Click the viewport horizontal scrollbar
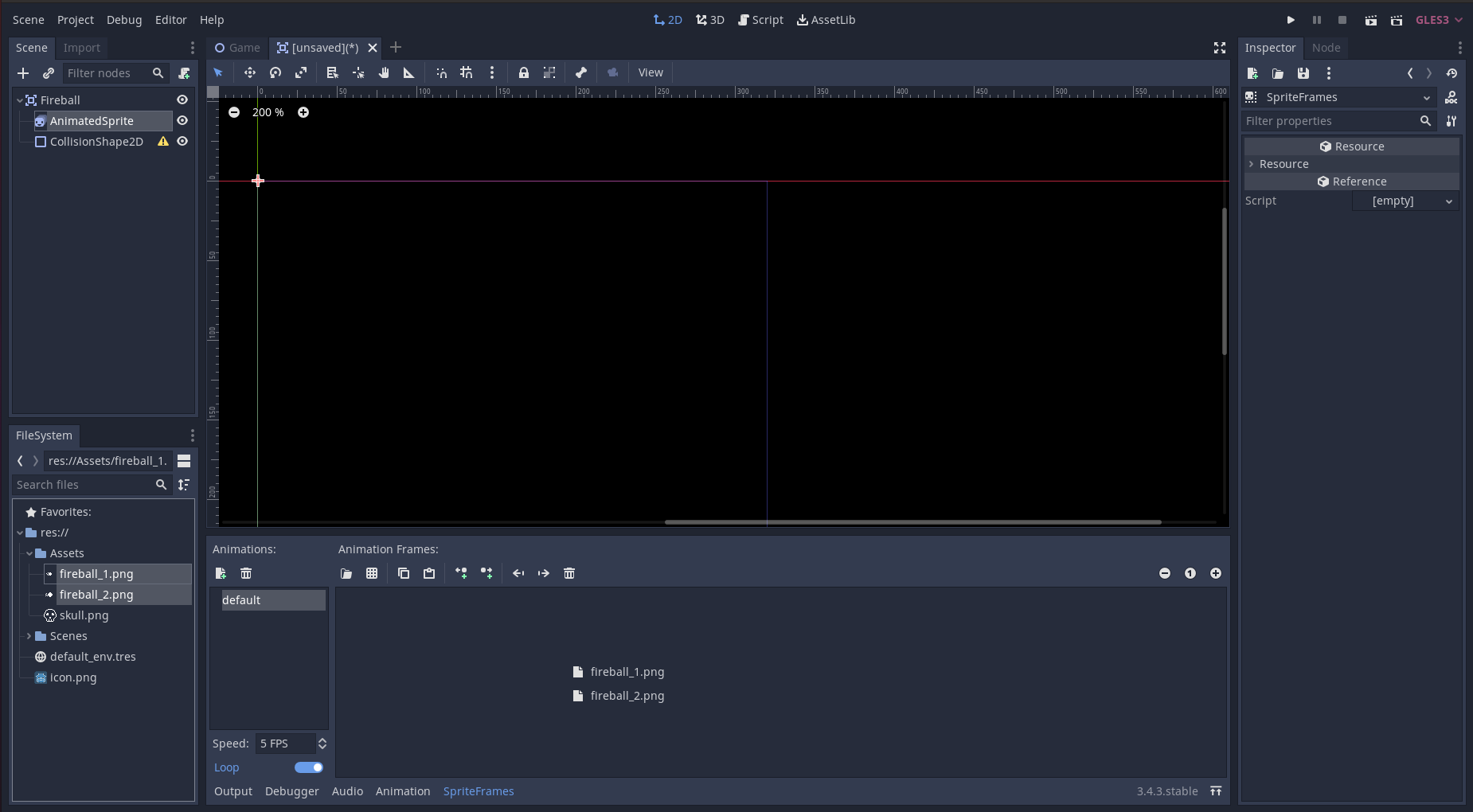The image size is (1473, 812). pos(913,522)
